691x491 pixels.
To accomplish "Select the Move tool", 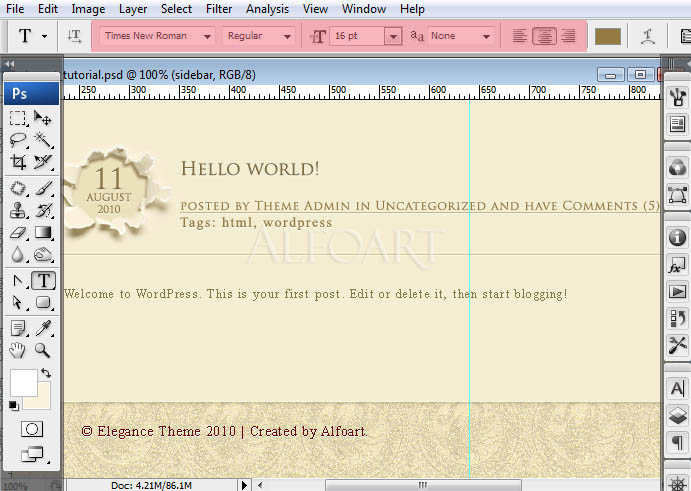I will [43, 118].
